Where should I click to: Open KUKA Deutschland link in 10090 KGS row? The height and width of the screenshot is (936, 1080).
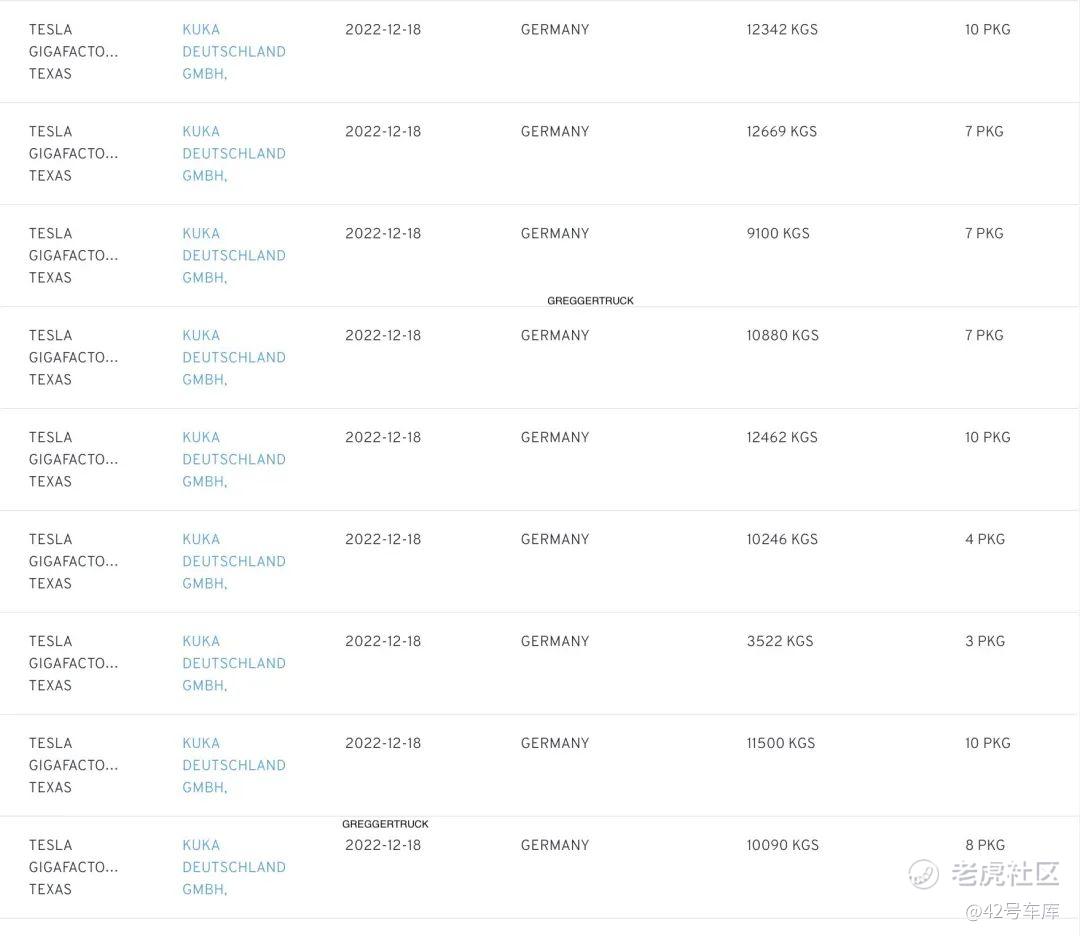point(233,868)
